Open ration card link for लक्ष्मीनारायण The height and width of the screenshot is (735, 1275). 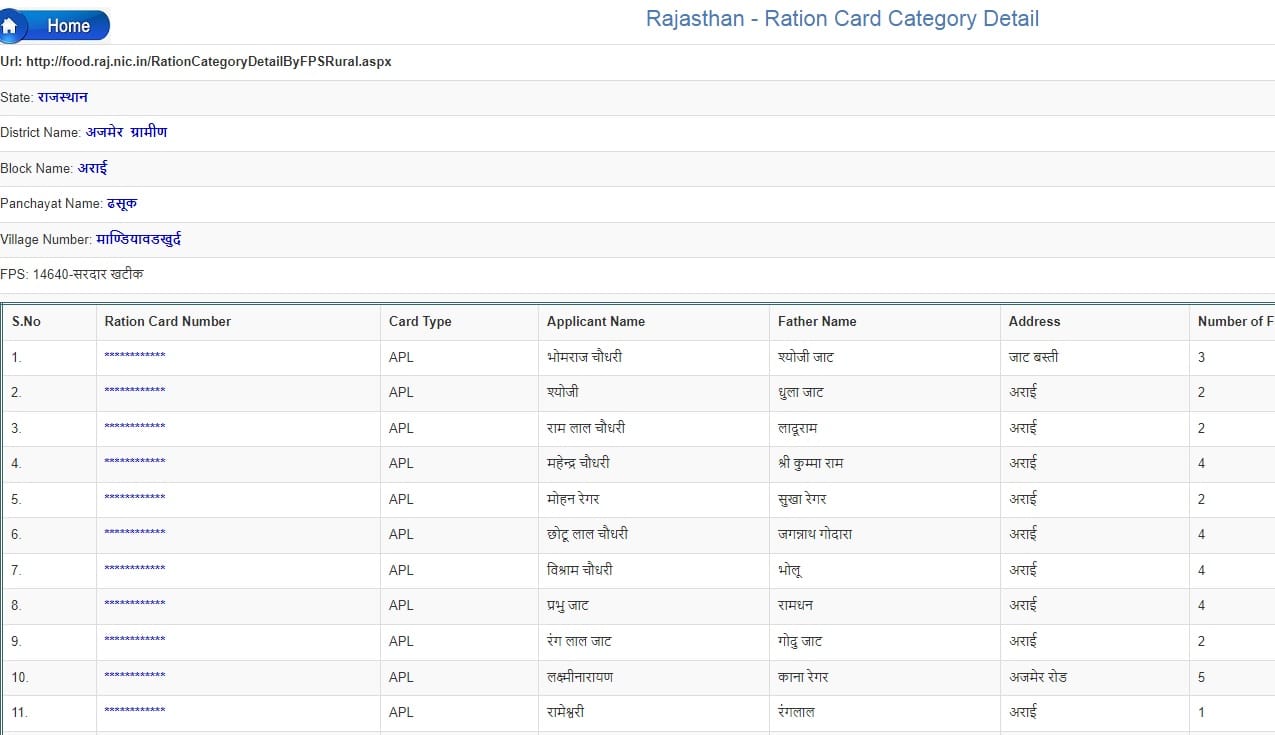[136, 676]
